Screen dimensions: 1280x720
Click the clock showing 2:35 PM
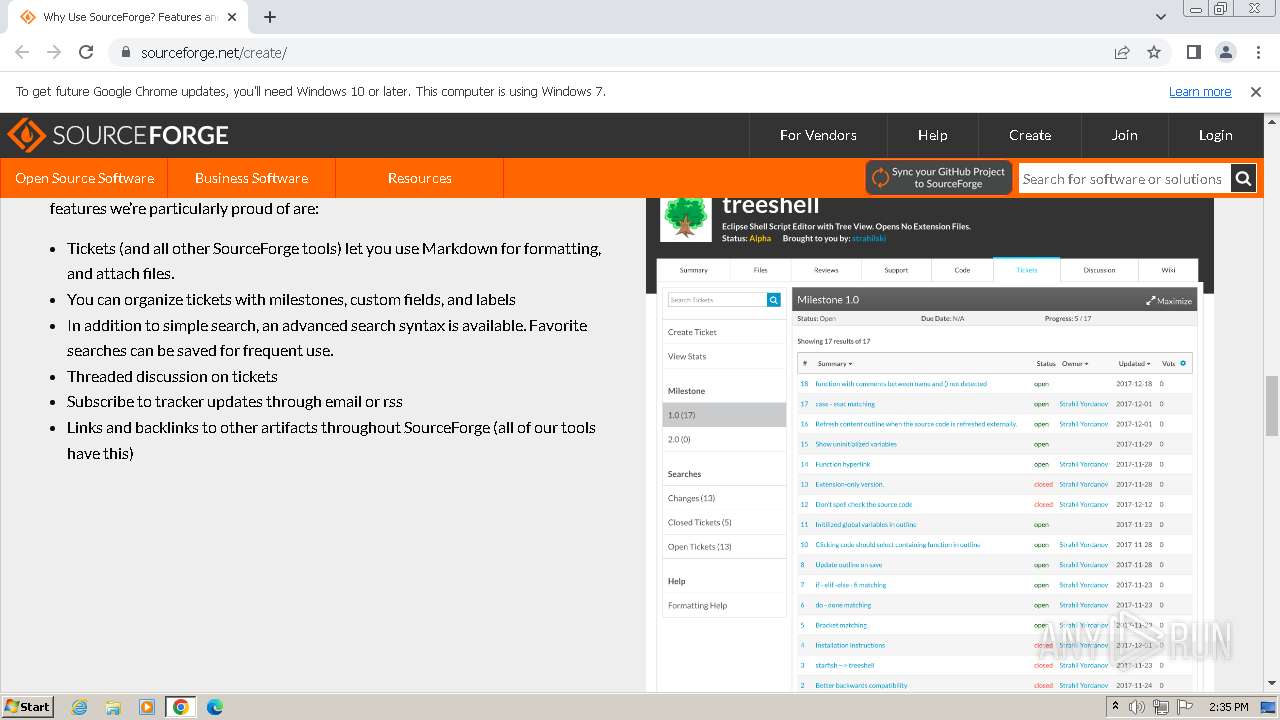1228,707
